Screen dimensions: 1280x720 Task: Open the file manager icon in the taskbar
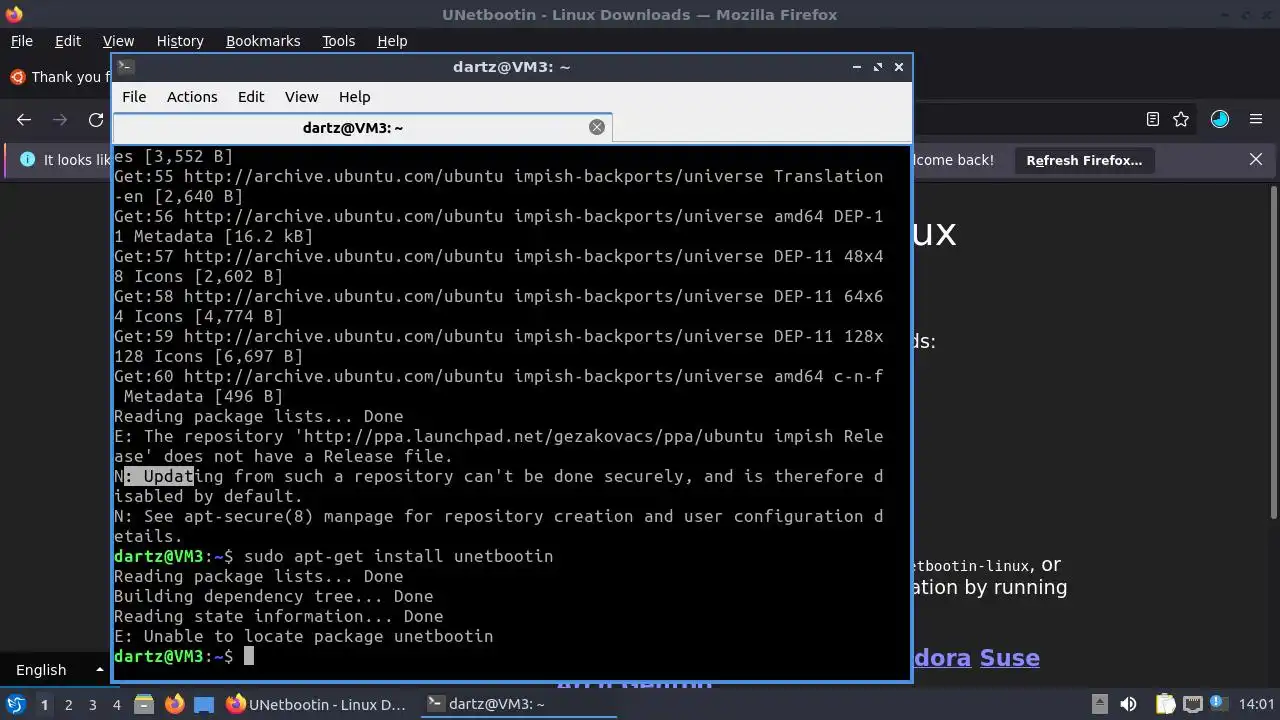(x=143, y=704)
